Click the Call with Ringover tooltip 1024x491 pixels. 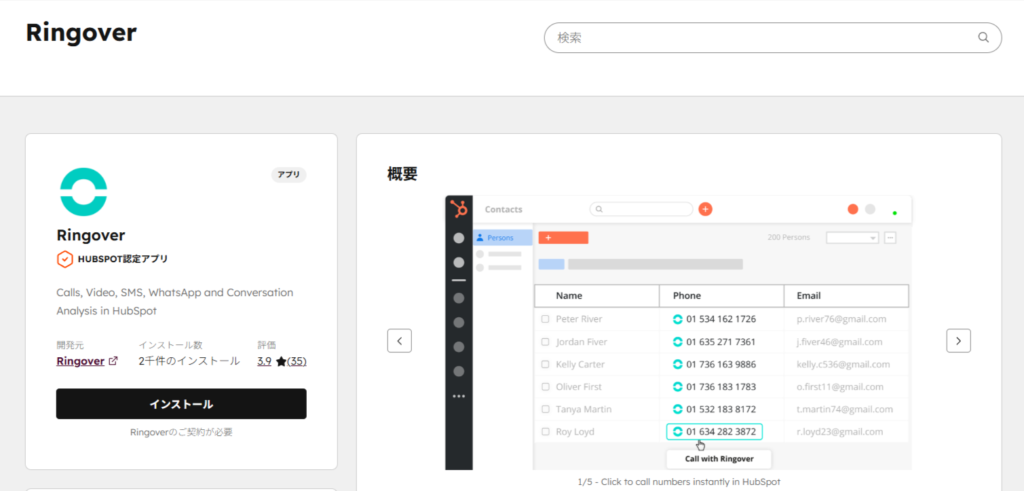pyautogui.click(x=719, y=459)
